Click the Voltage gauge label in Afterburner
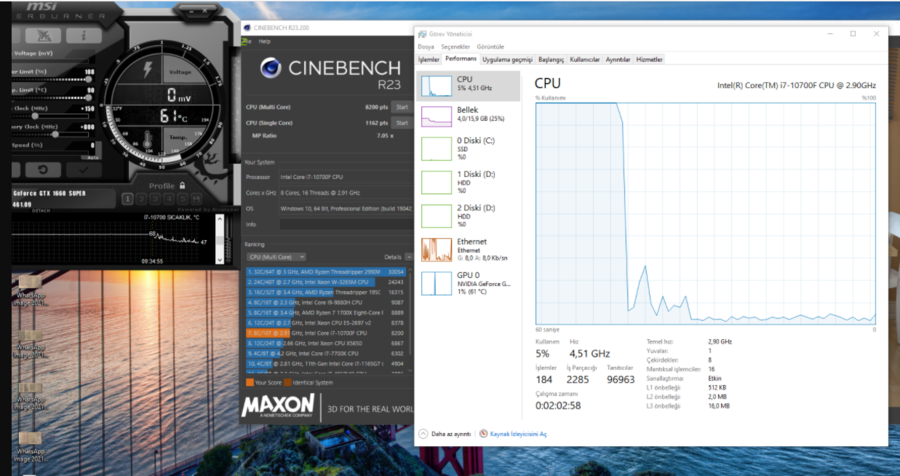The image size is (900, 476). (180, 72)
